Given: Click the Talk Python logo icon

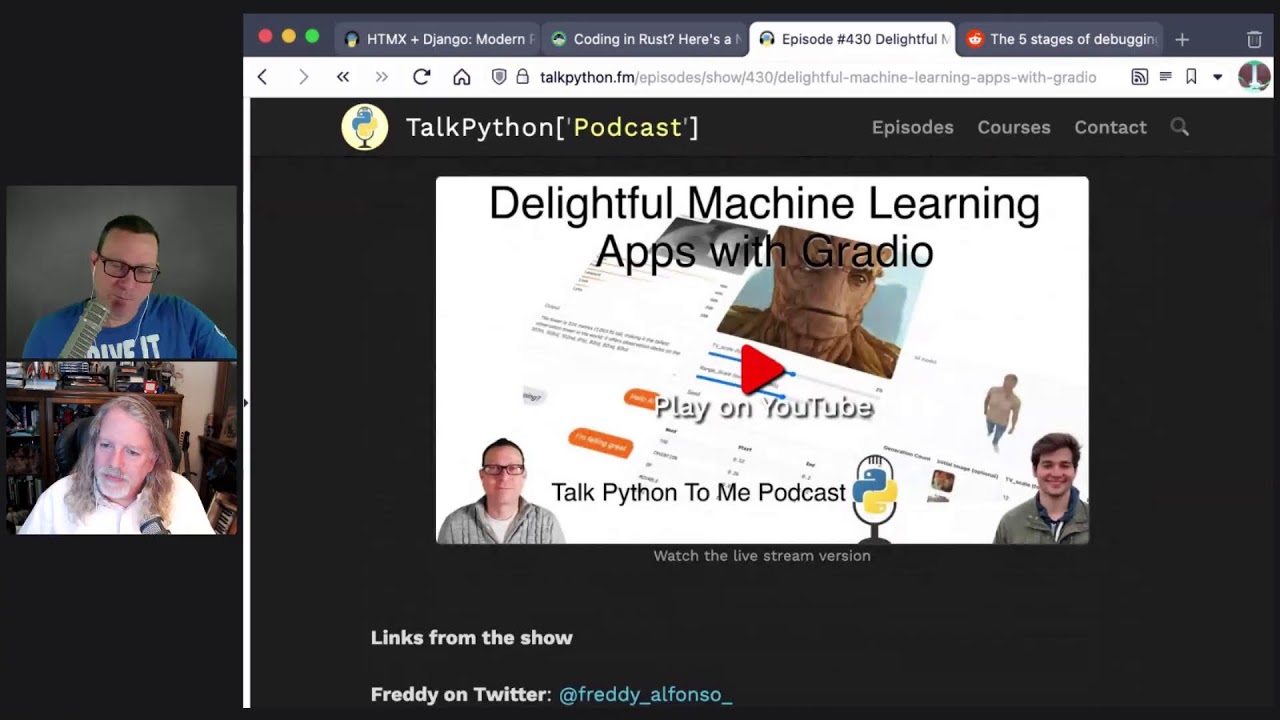Looking at the screenshot, I should coord(365,127).
